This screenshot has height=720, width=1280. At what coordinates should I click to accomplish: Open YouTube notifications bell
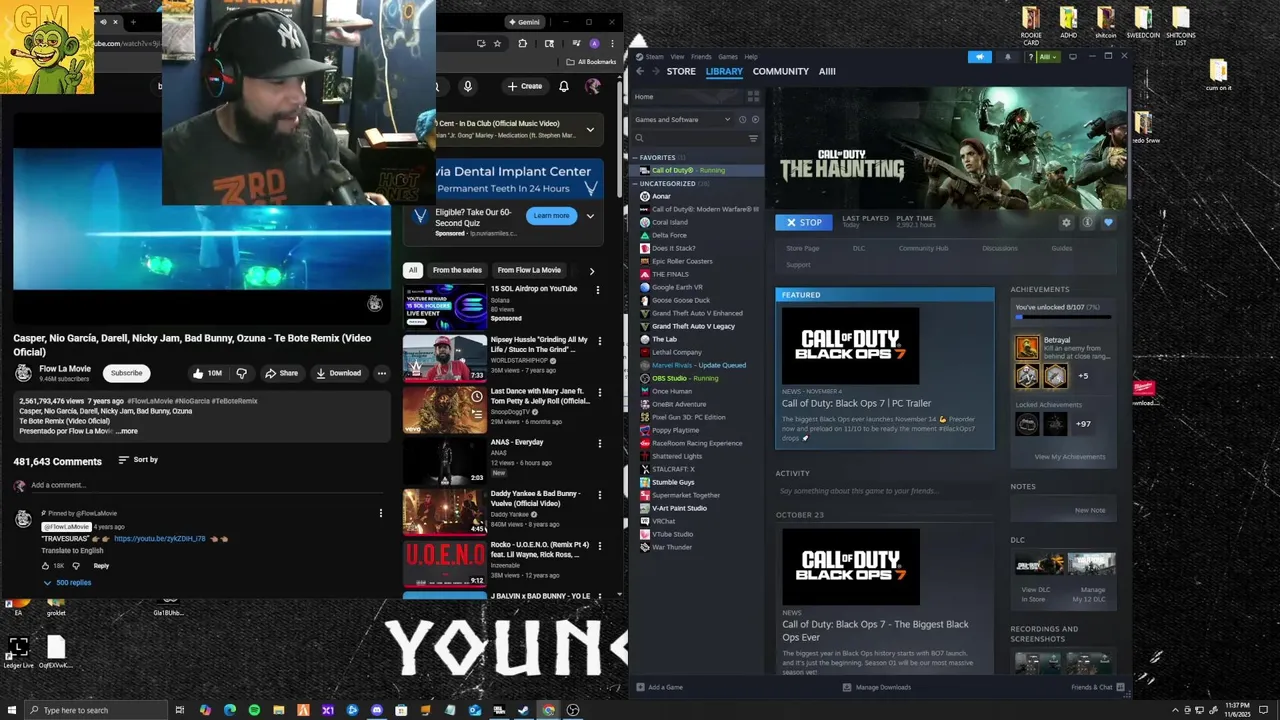[x=564, y=86]
